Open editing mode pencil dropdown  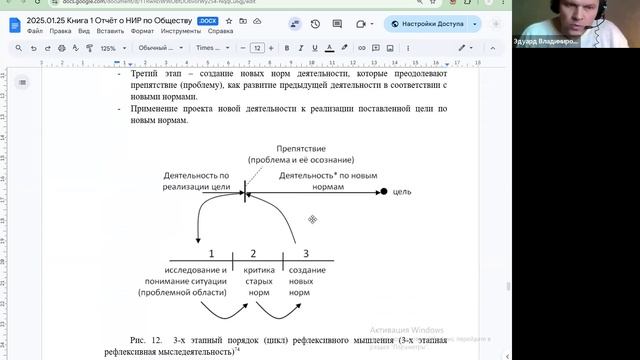[465, 48]
